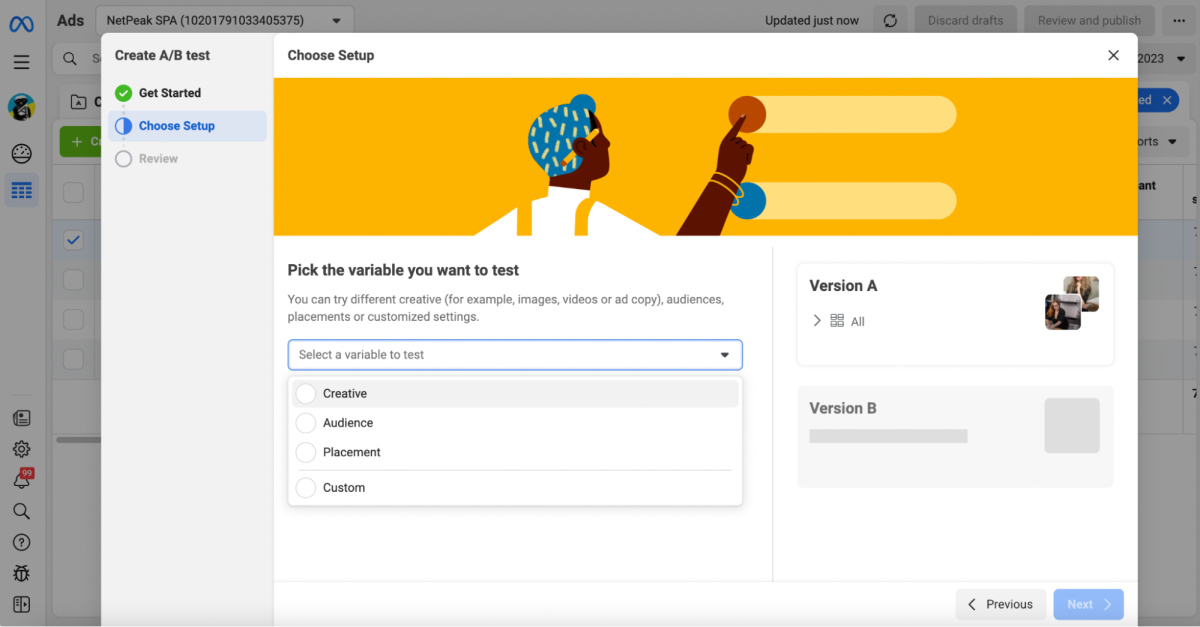Toggle the sidebar panel icon at the bottom

[x=21, y=604]
